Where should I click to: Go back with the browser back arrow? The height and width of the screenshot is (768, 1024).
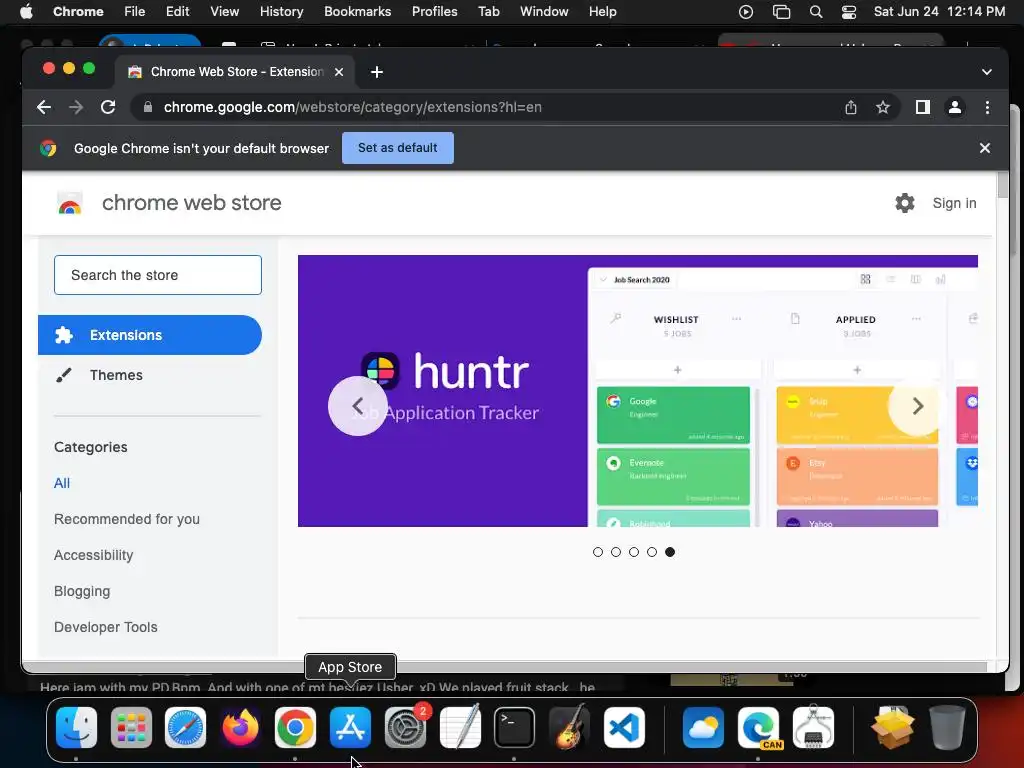click(44, 107)
